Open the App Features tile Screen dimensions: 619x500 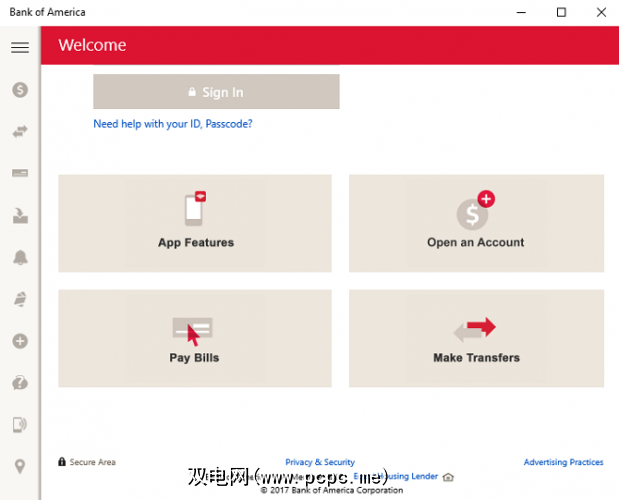click(x=195, y=223)
